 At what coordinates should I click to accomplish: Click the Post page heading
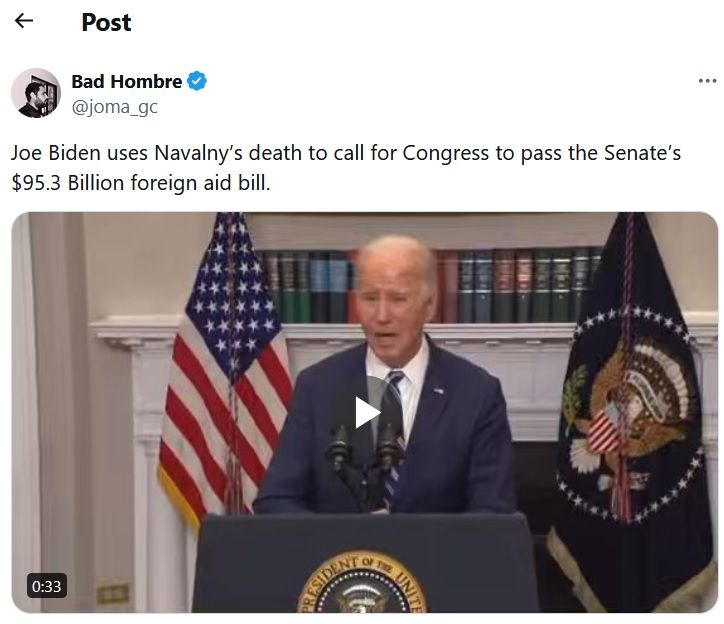(106, 22)
